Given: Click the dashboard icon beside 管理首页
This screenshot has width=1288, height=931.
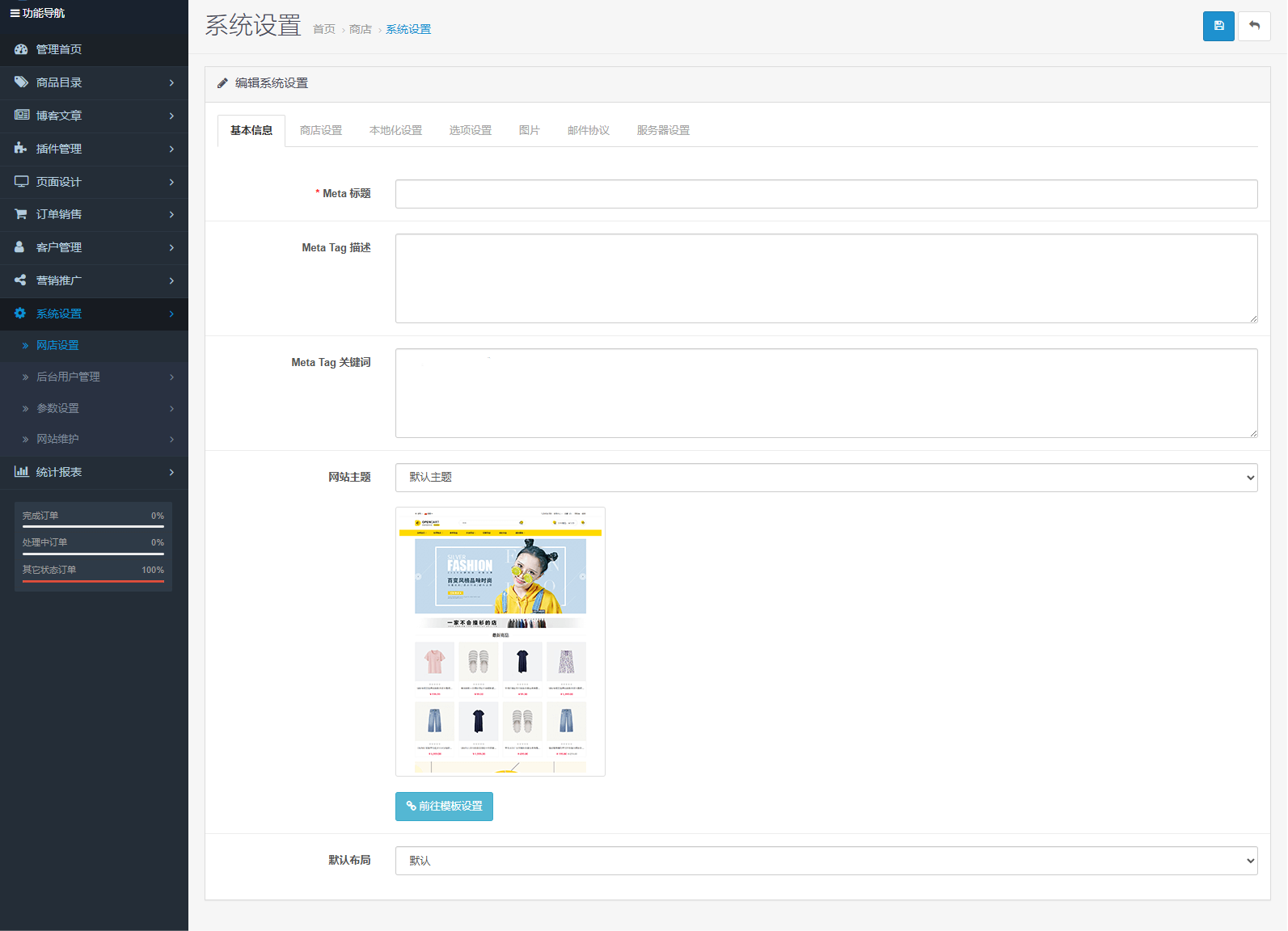Looking at the screenshot, I should (21, 49).
